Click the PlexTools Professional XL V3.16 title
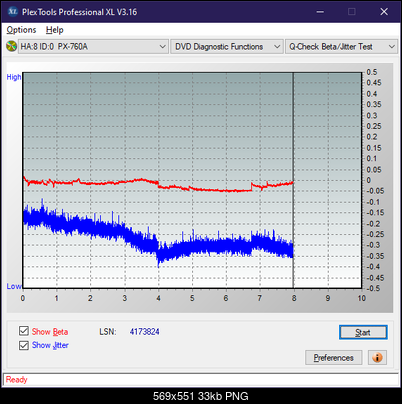The width and height of the screenshot is (402, 404). 79,12
